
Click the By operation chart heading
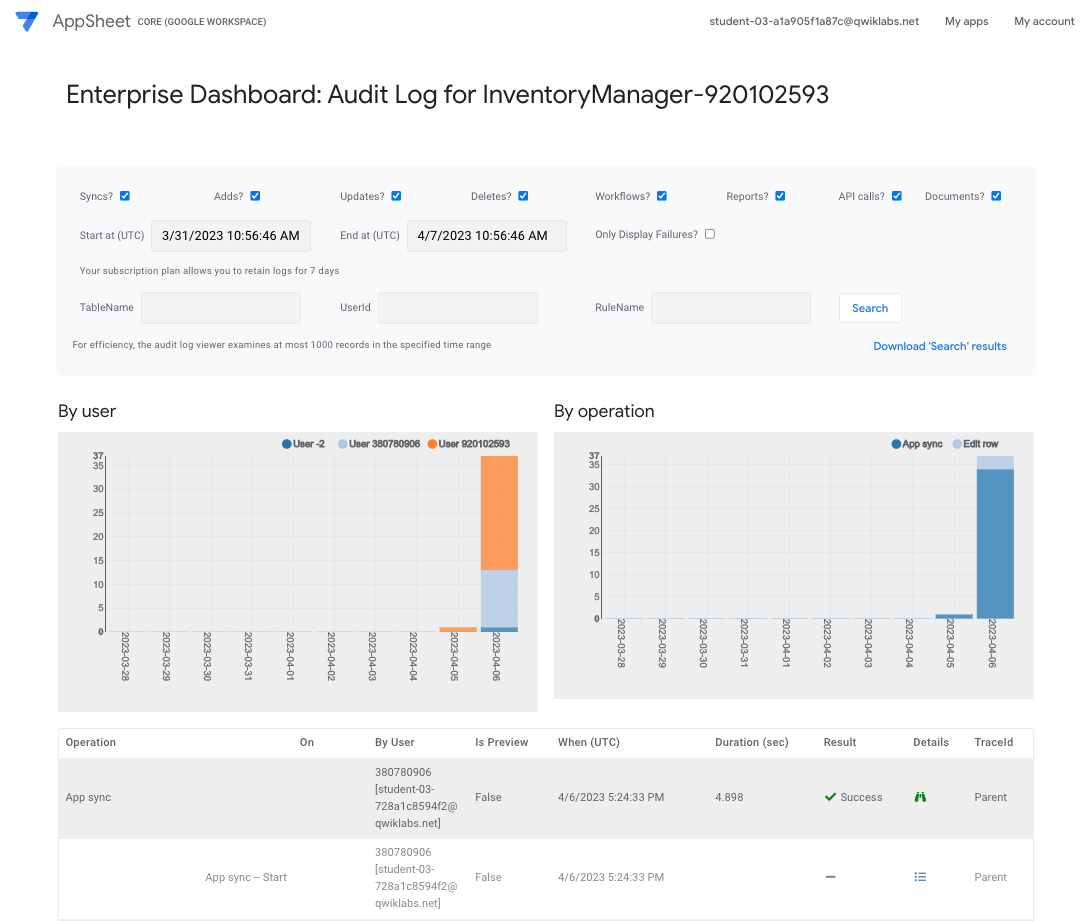click(604, 412)
